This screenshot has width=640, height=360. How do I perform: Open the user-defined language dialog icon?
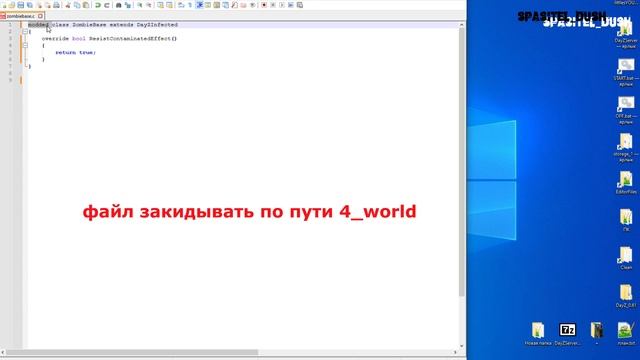click(208, 5)
